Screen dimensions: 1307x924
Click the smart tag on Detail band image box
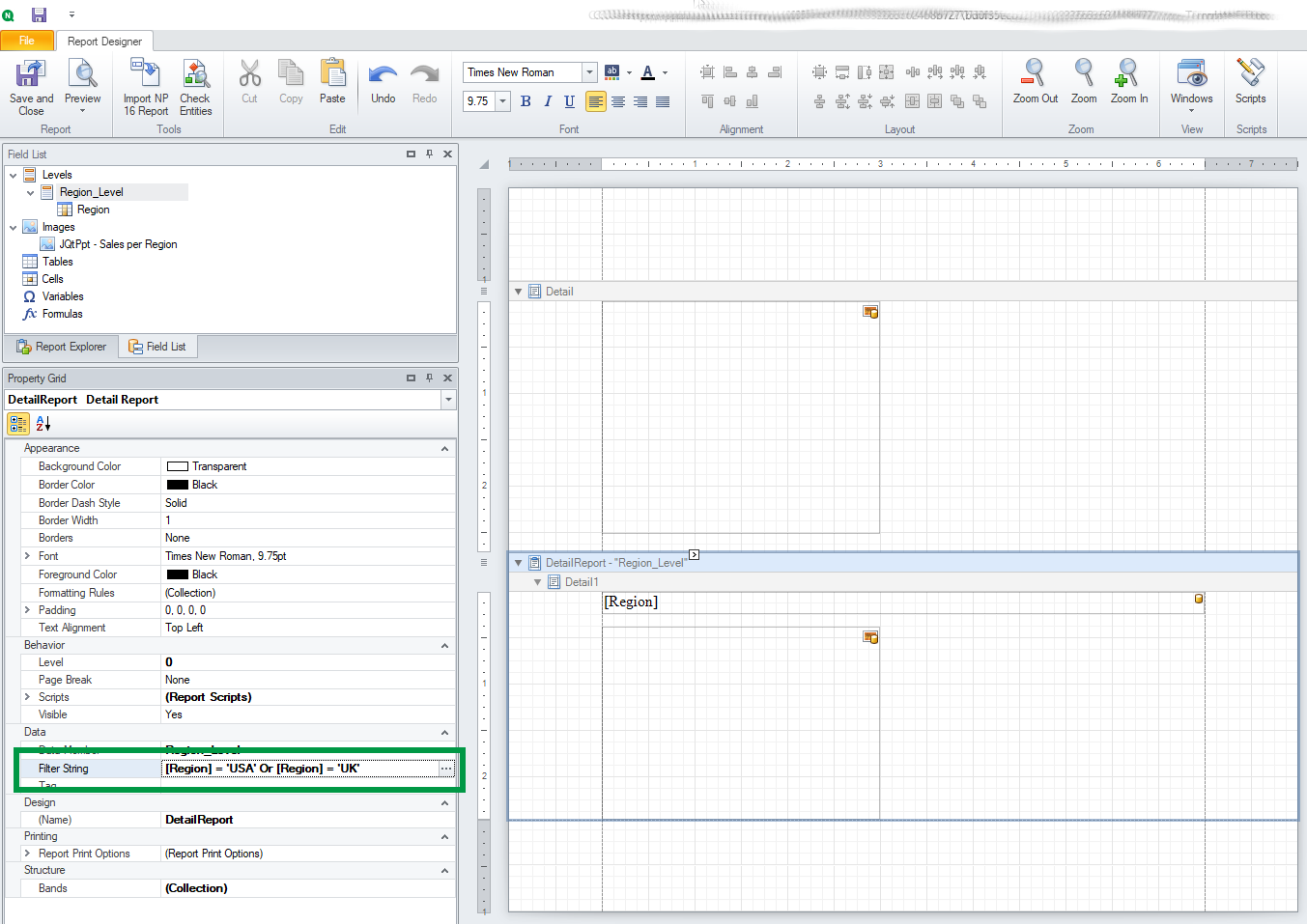(870, 312)
